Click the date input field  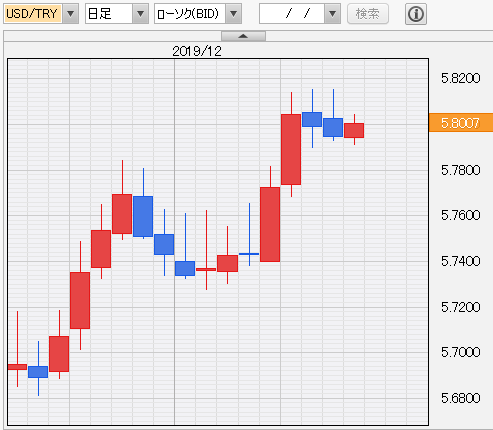(x=292, y=14)
